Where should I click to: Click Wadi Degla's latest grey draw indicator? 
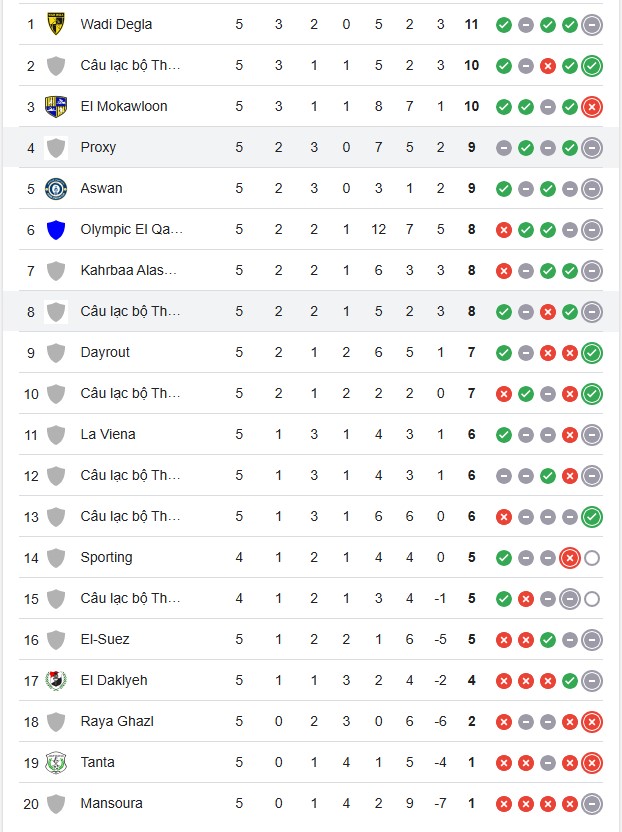tap(592, 25)
